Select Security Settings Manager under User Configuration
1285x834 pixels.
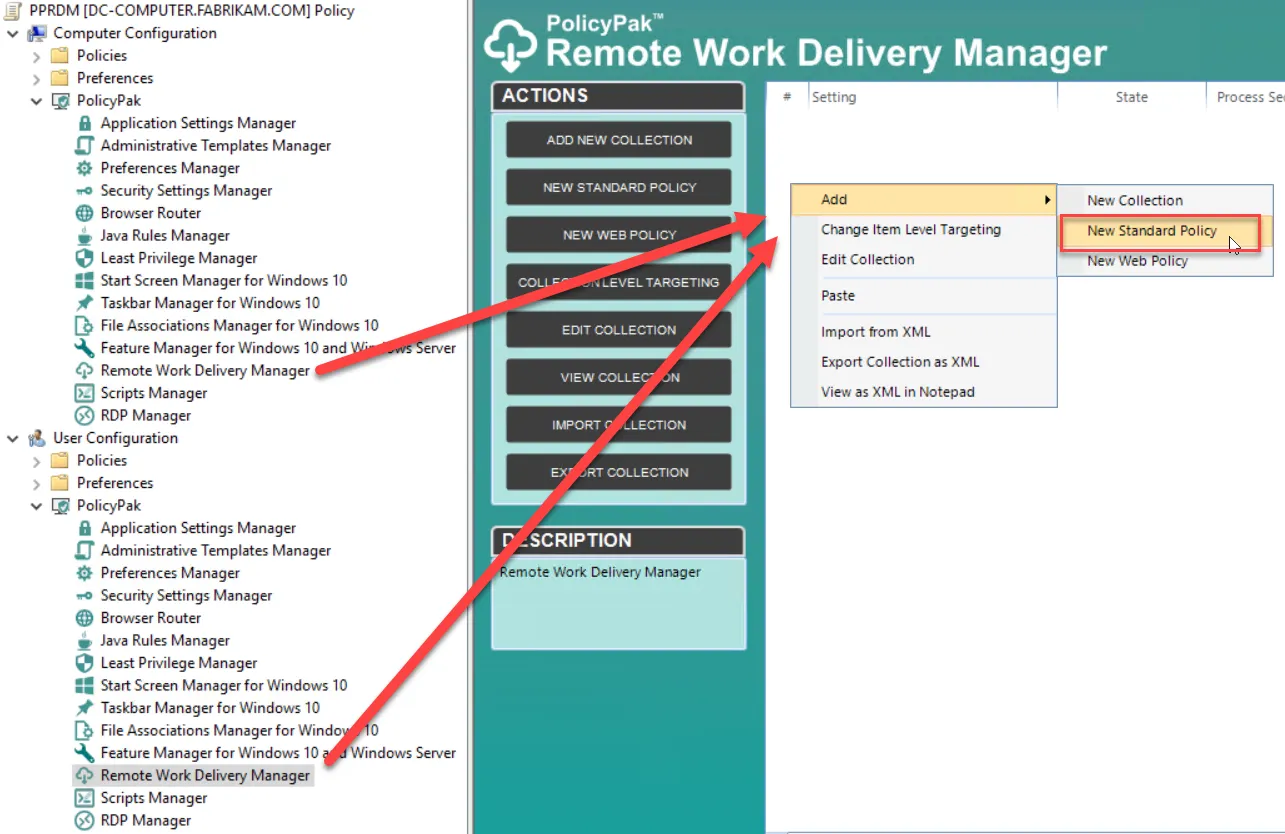[x=186, y=595]
